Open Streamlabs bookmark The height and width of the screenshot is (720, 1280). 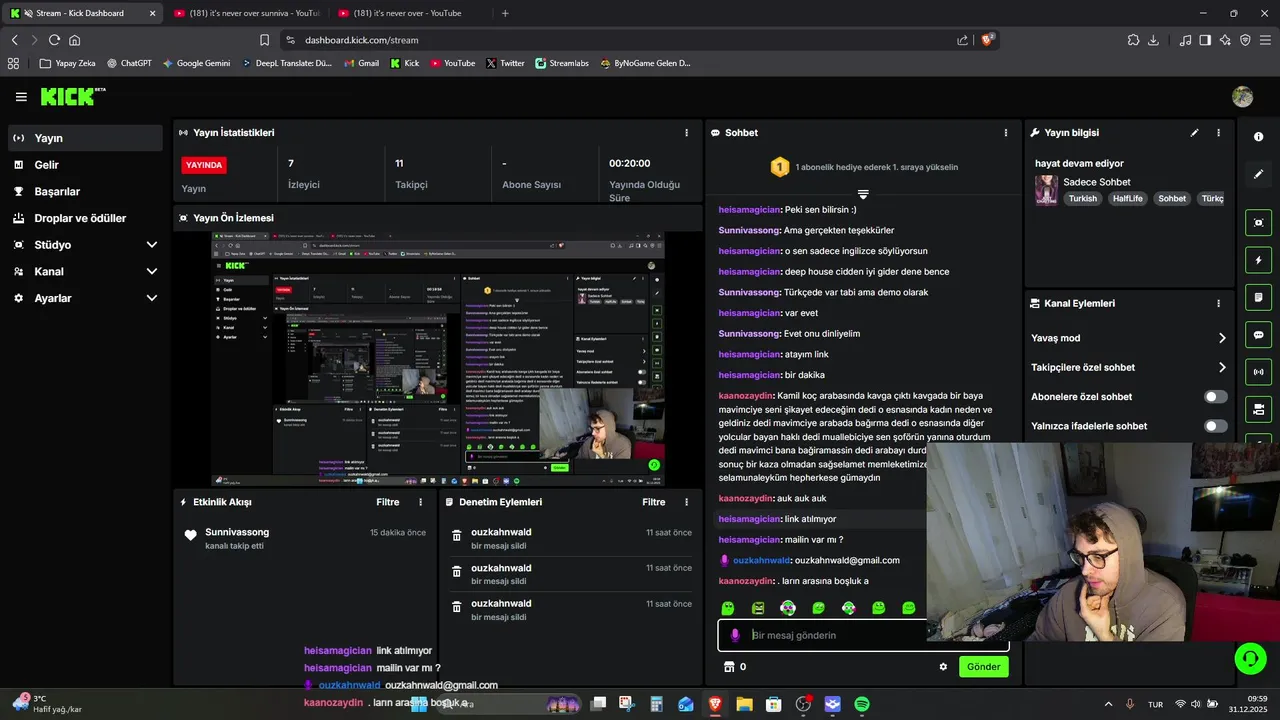coord(561,63)
